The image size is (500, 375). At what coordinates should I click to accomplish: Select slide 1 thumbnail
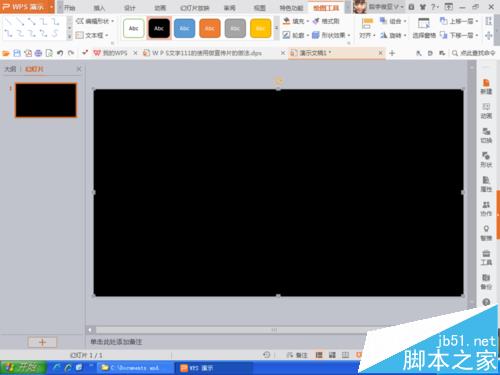pos(46,100)
